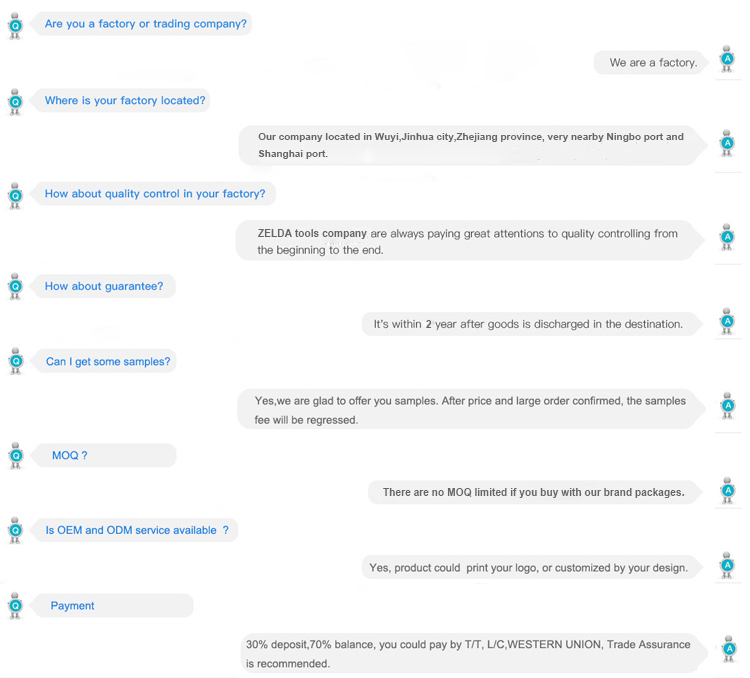This screenshot has height=678, width=750.
Task: Click the Q robot icon beside 'MOQ ?'
Action: pos(15,456)
